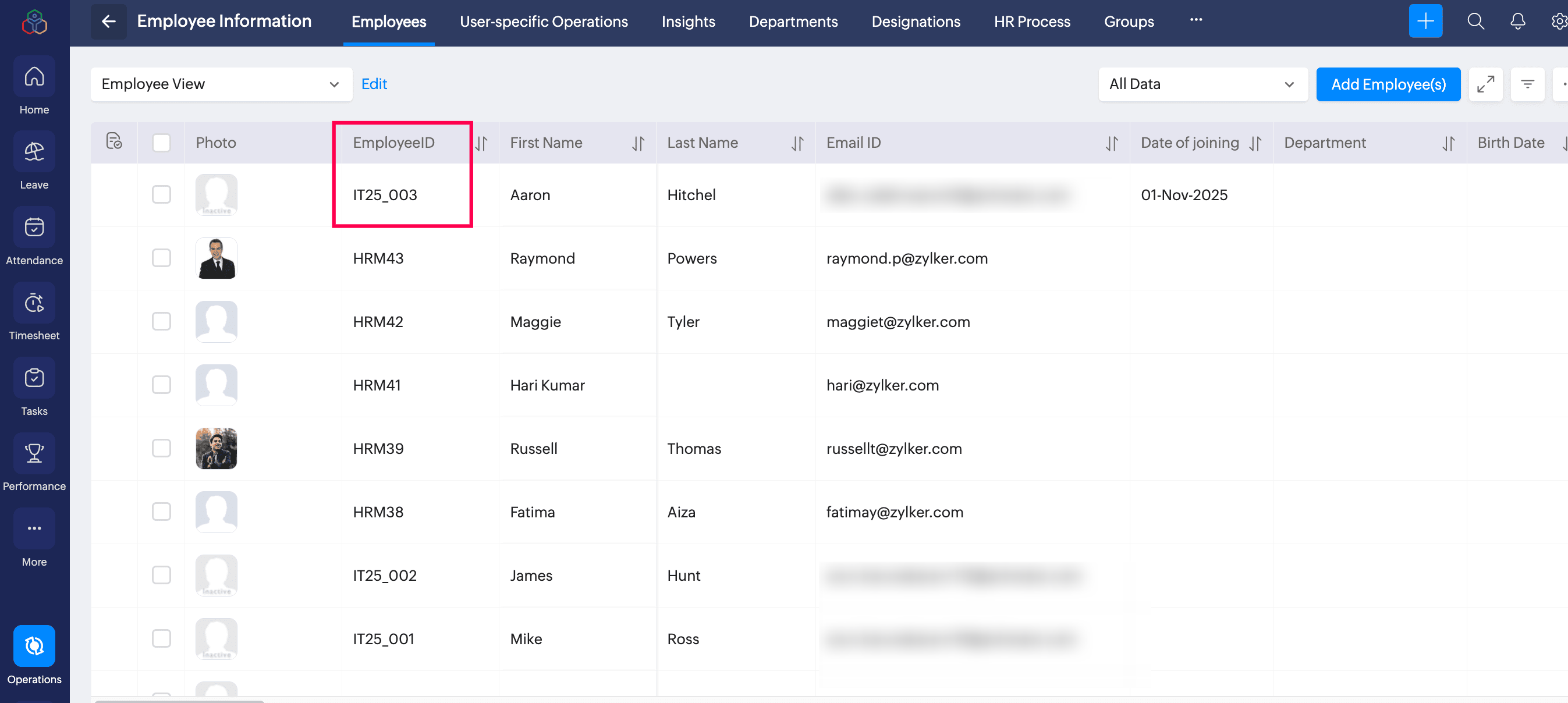Click the Add Employee(s) button
This screenshot has width=1568, height=703.
[x=1388, y=84]
